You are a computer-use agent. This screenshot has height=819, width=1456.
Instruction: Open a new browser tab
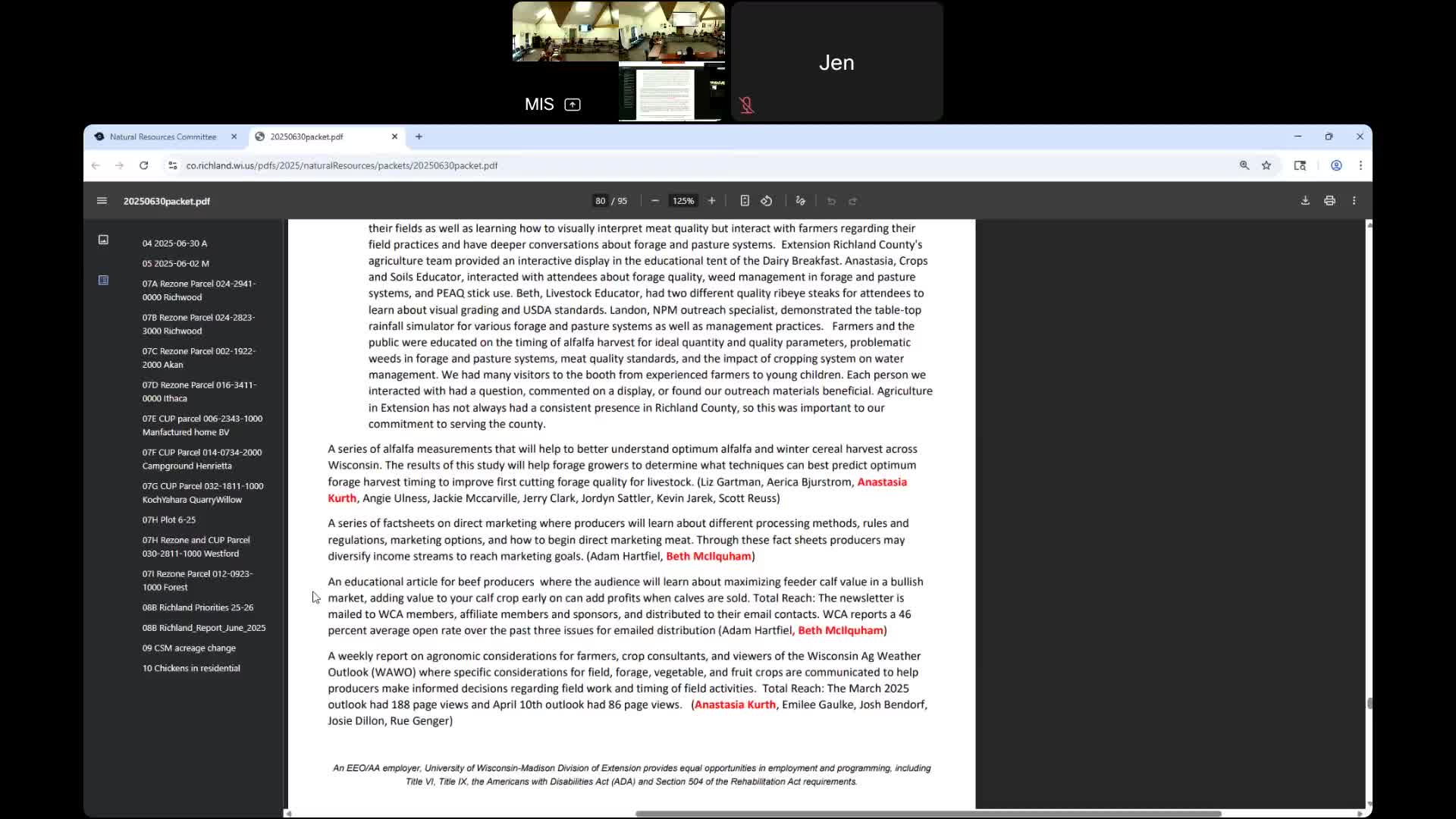419,136
